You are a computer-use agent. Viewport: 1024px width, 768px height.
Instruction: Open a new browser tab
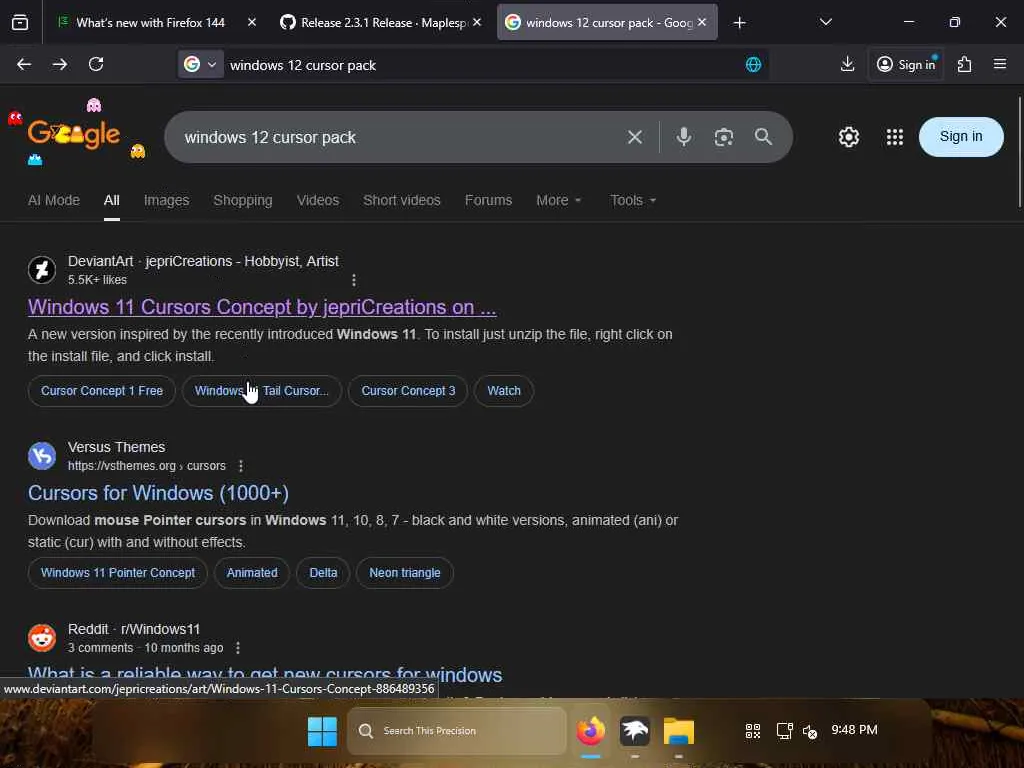[739, 23]
